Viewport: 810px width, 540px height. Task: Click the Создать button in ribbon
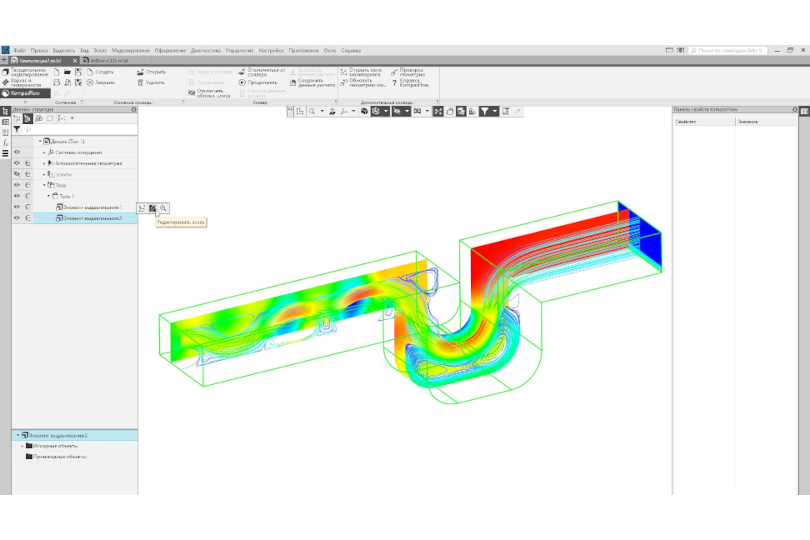[100, 72]
